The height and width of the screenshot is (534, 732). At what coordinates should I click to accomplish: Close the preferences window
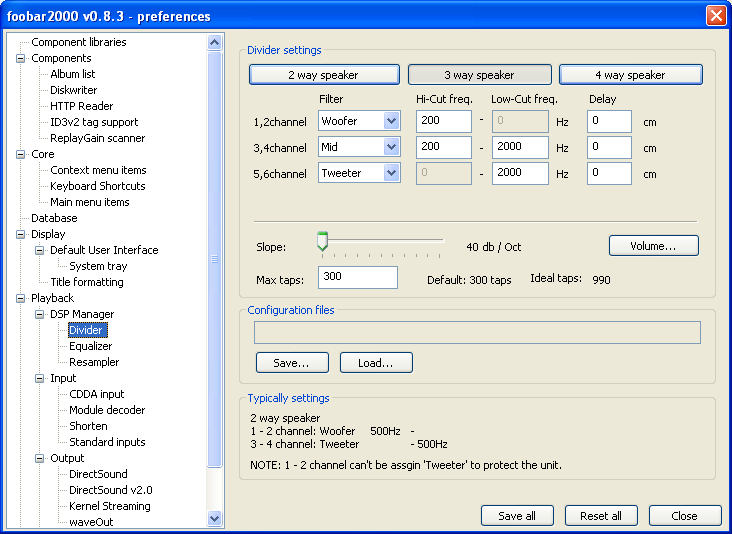point(716,15)
